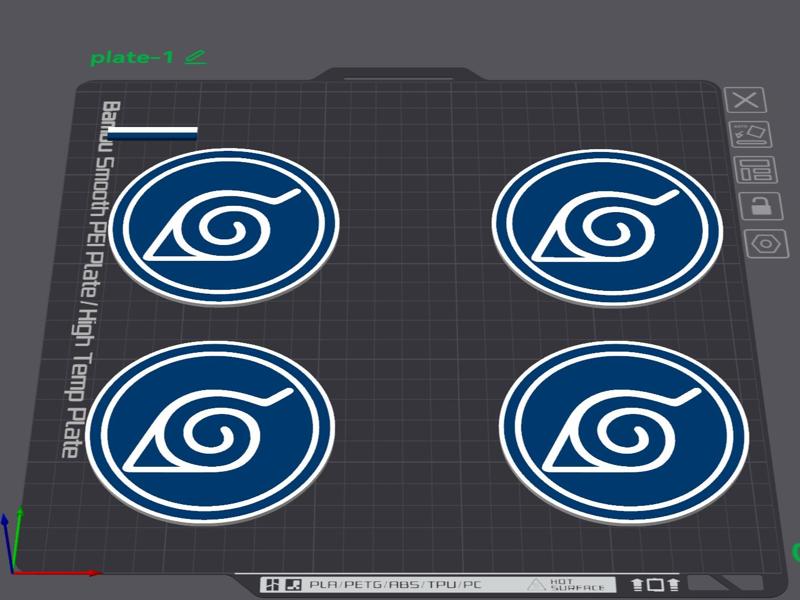Select the blue and white prime tower
Screen dimensions: 800x600
[x=152, y=133]
